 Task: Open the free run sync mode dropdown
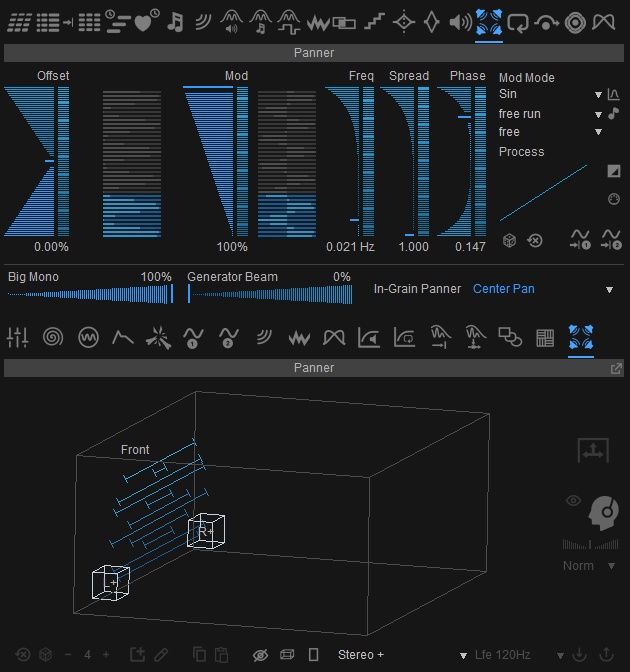tap(550, 114)
